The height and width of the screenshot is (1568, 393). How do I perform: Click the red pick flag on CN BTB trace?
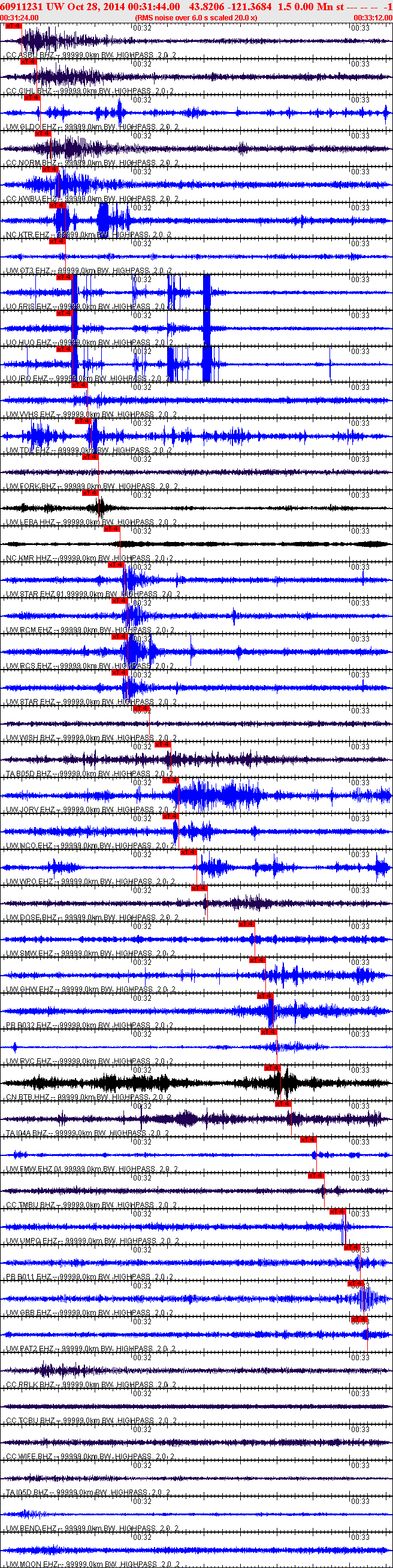272,1068
